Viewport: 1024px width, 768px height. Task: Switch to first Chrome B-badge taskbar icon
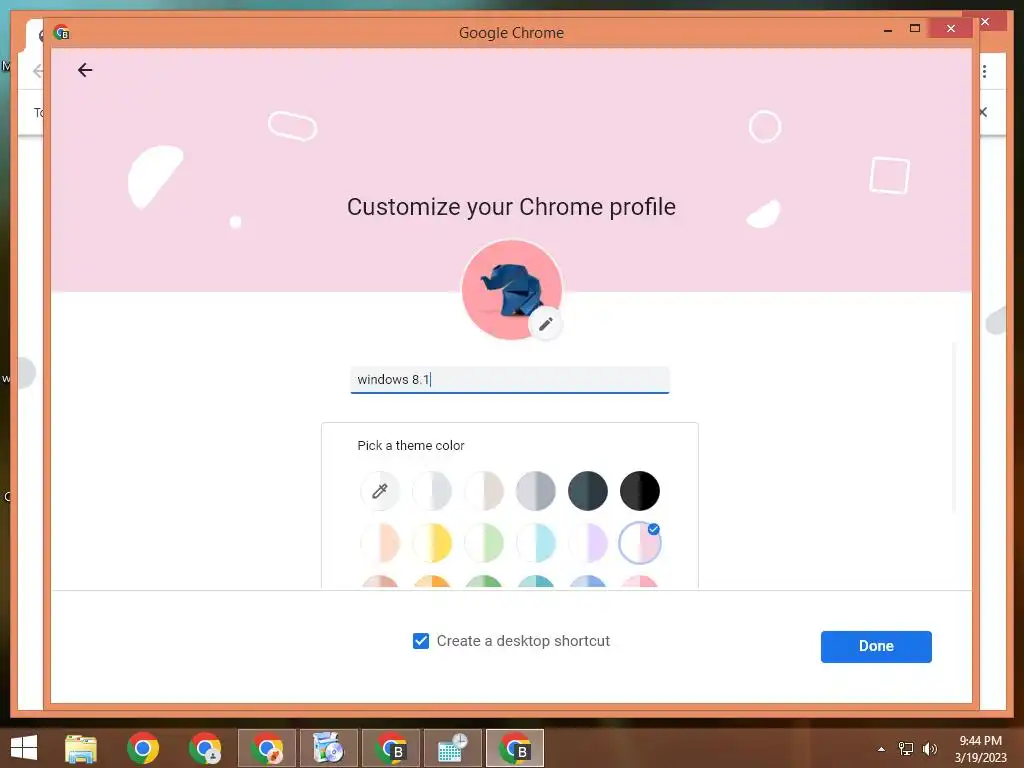[x=391, y=748]
